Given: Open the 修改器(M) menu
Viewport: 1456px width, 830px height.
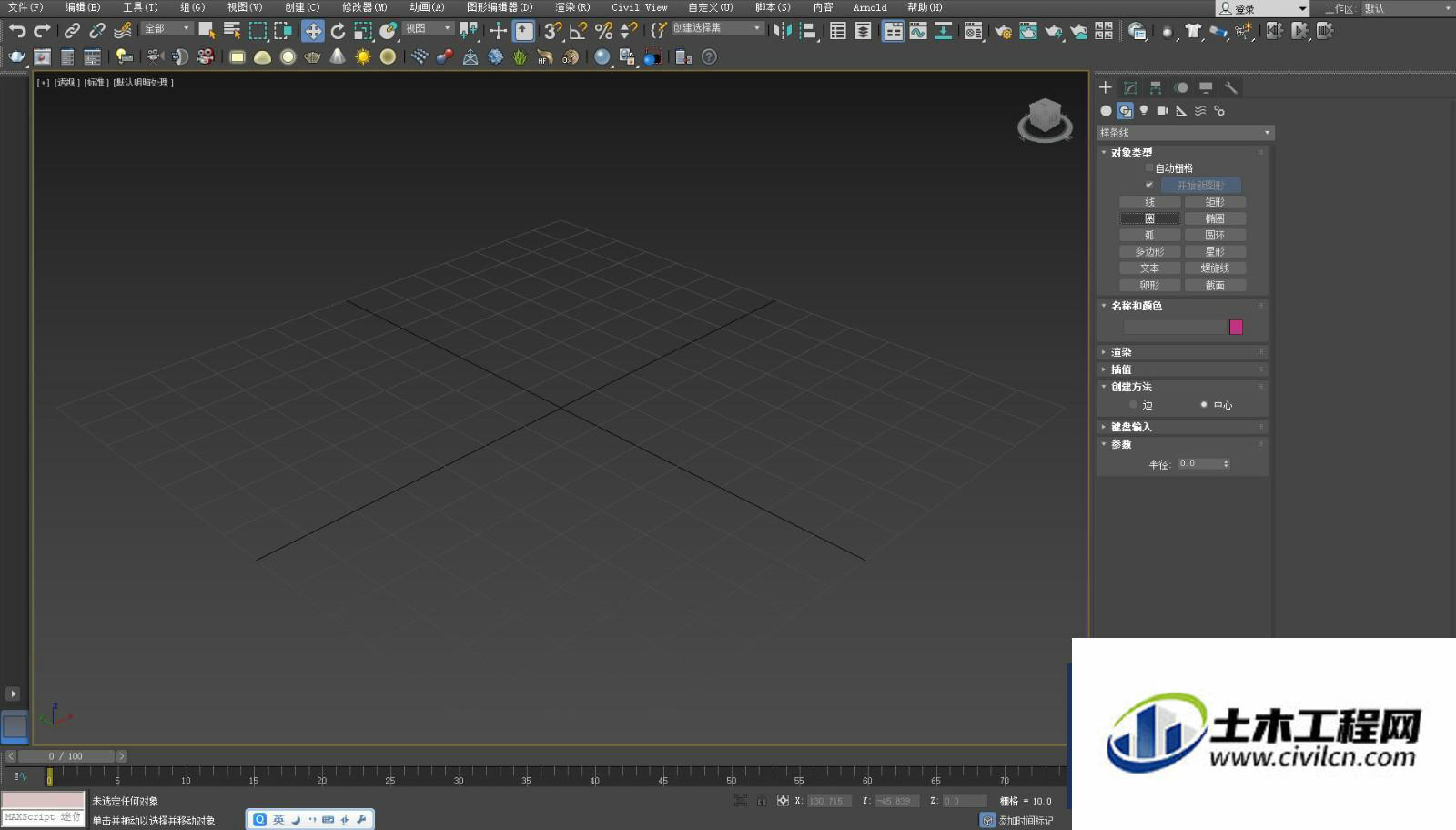Looking at the screenshot, I should (x=364, y=7).
